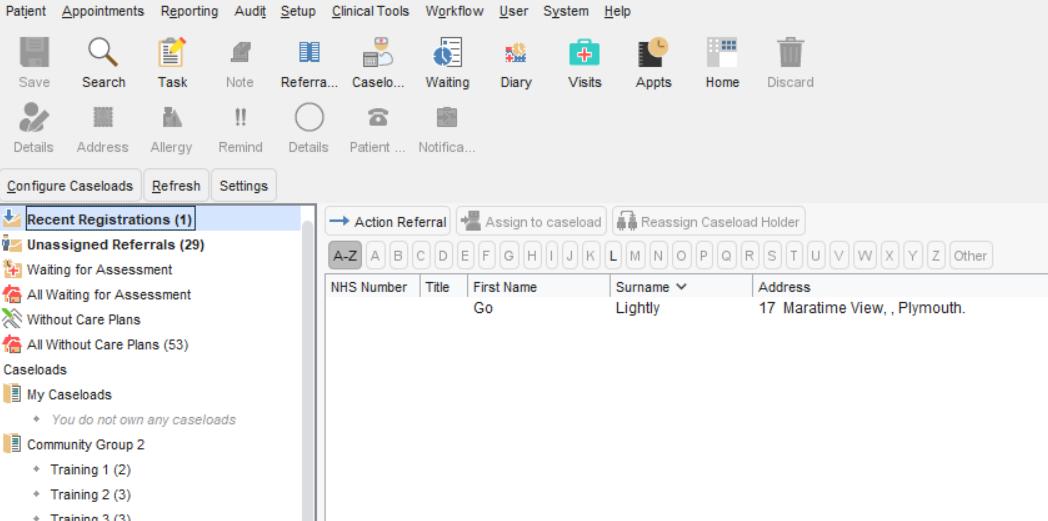Open the System menu
This screenshot has width=1048, height=521.
click(566, 11)
